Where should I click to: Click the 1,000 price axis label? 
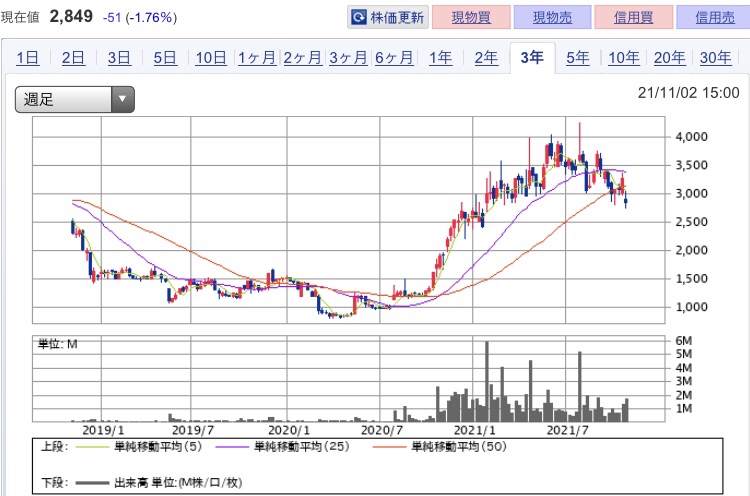[691, 307]
